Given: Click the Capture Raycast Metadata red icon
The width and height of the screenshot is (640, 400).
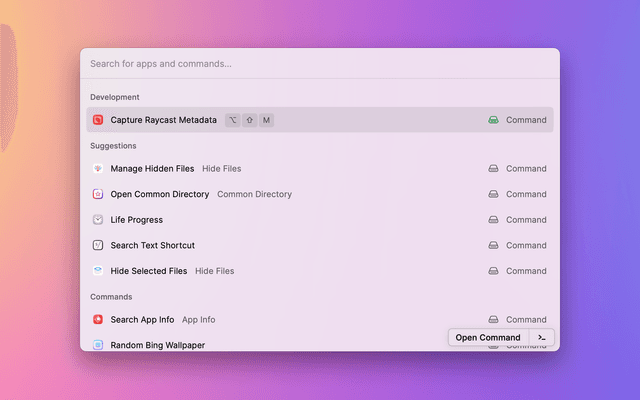Looking at the screenshot, I should click(98, 120).
